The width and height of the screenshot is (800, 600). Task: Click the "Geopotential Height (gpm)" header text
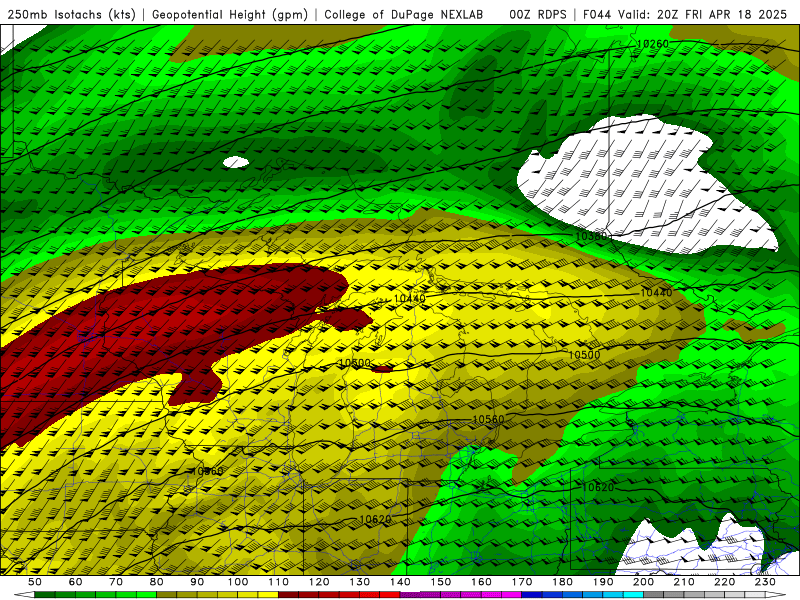[x=230, y=15]
